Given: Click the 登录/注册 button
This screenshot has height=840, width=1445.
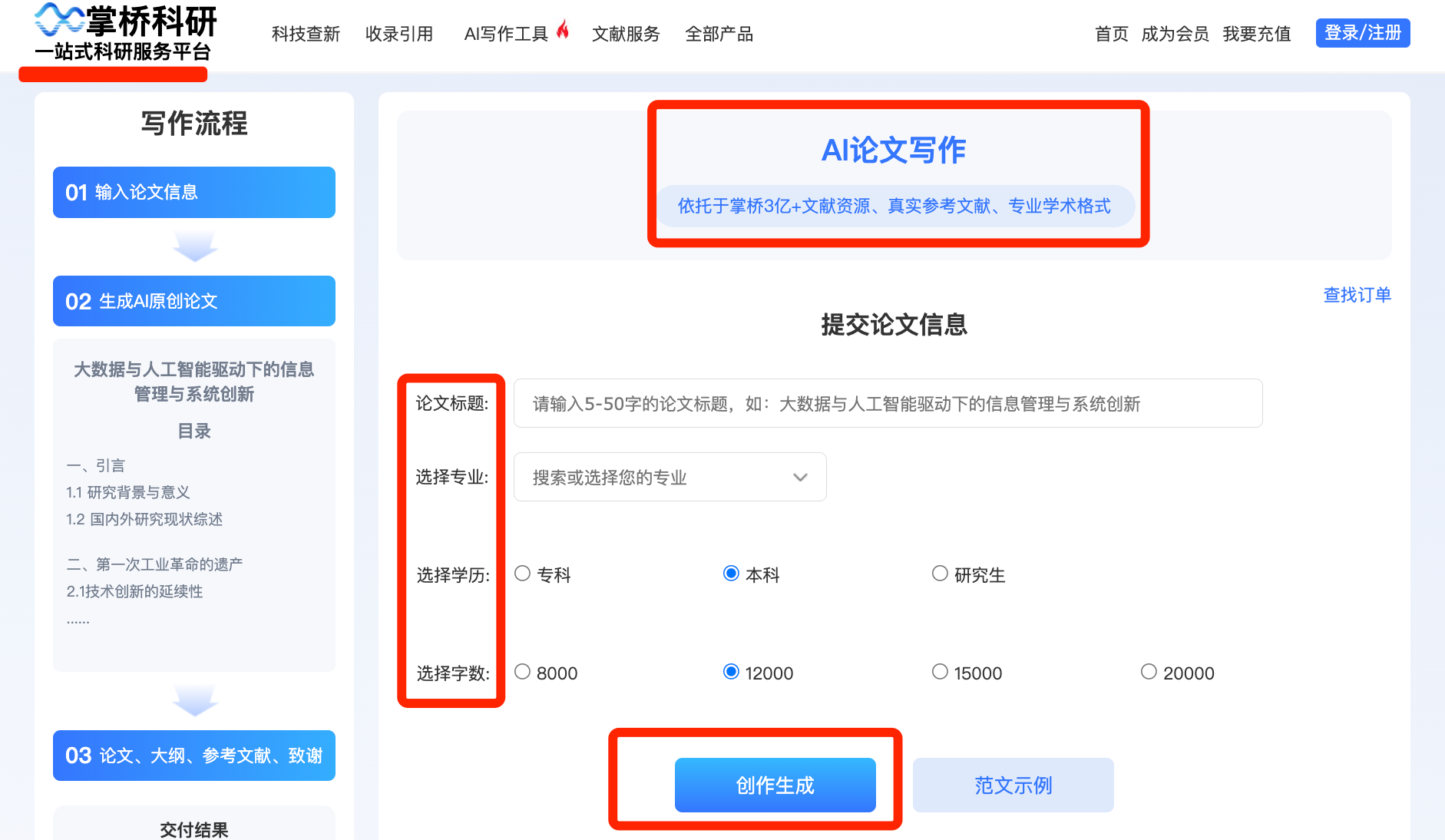Looking at the screenshot, I should pyautogui.click(x=1363, y=33).
